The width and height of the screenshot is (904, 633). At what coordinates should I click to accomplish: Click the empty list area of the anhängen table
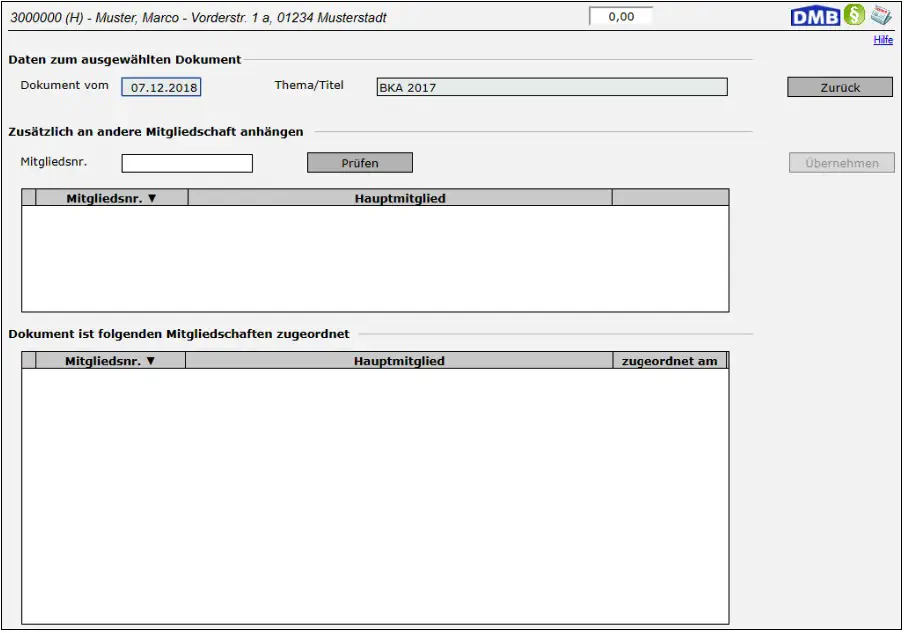tap(375, 258)
